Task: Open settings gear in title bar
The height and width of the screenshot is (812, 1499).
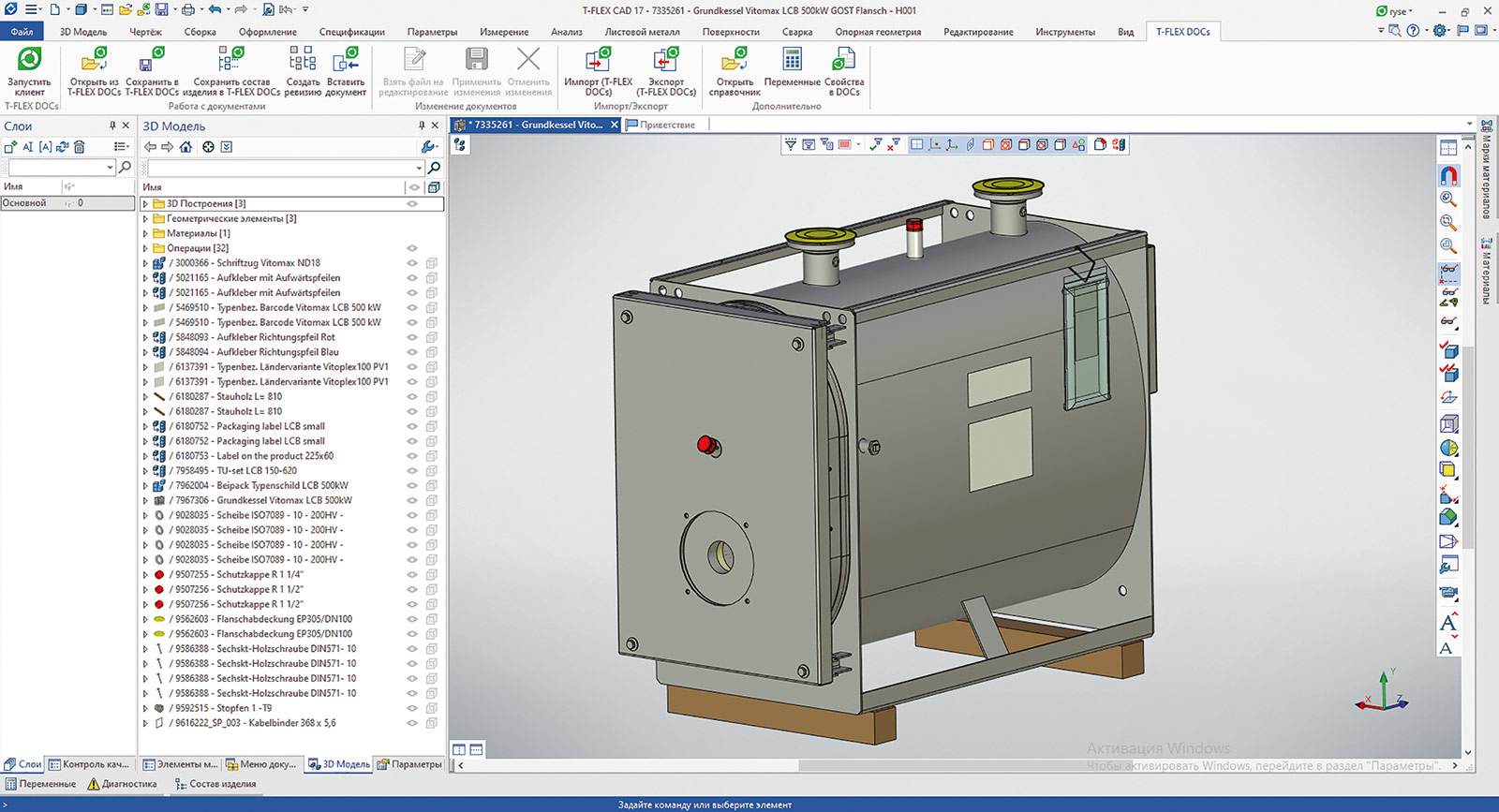Action: (1441, 31)
